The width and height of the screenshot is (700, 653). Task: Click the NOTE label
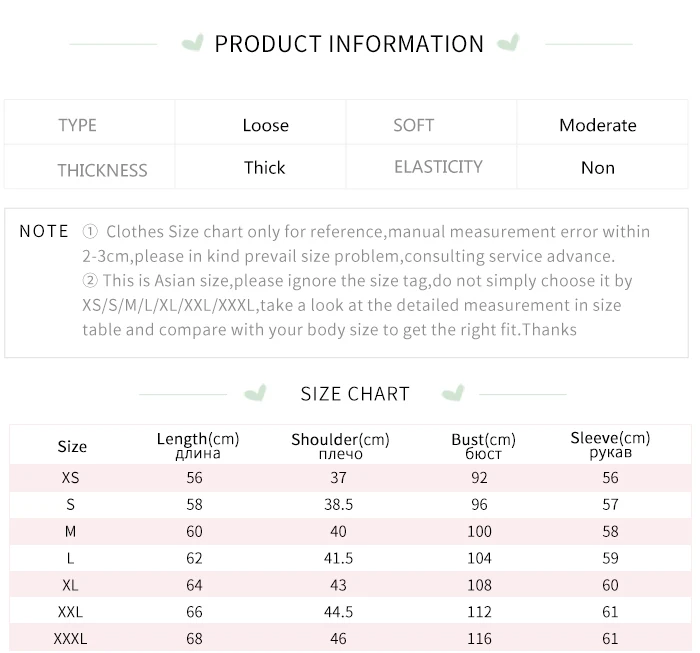[x=44, y=232]
